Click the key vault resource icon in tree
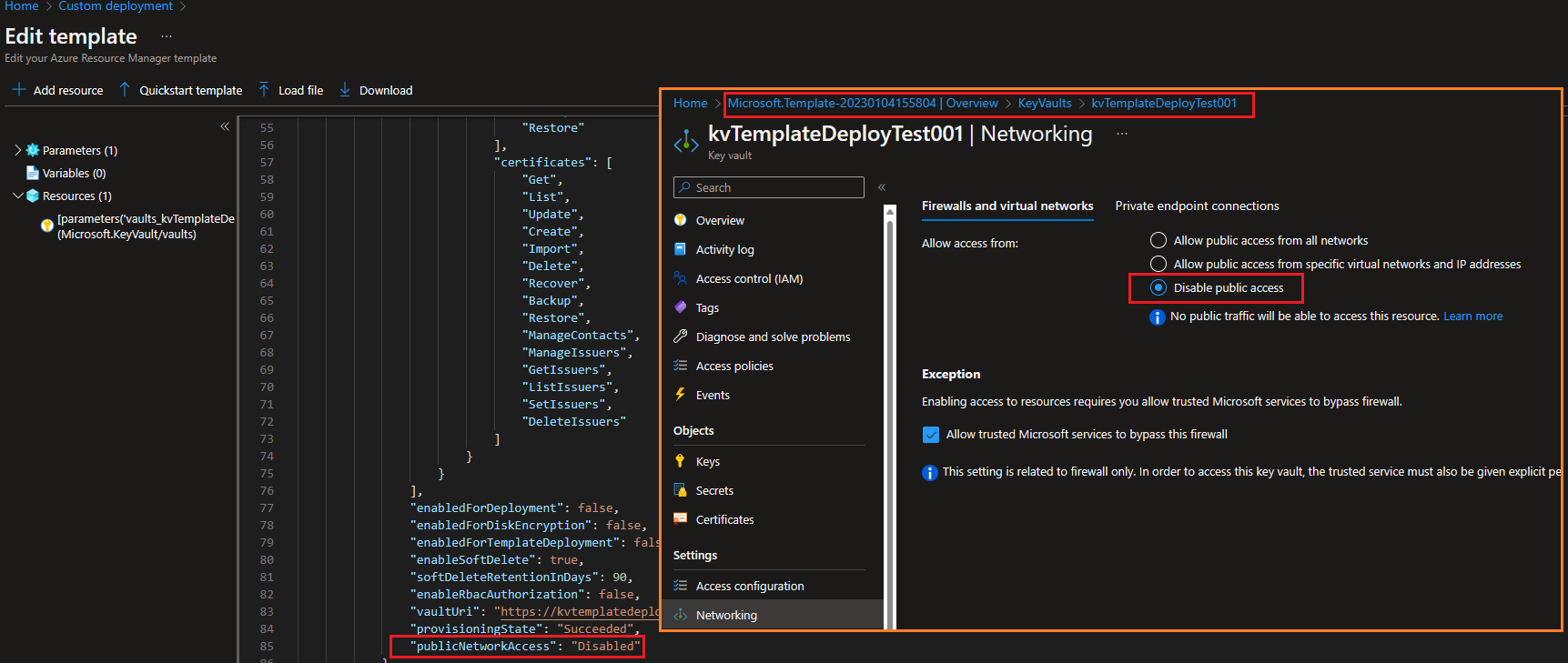 click(47, 226)
